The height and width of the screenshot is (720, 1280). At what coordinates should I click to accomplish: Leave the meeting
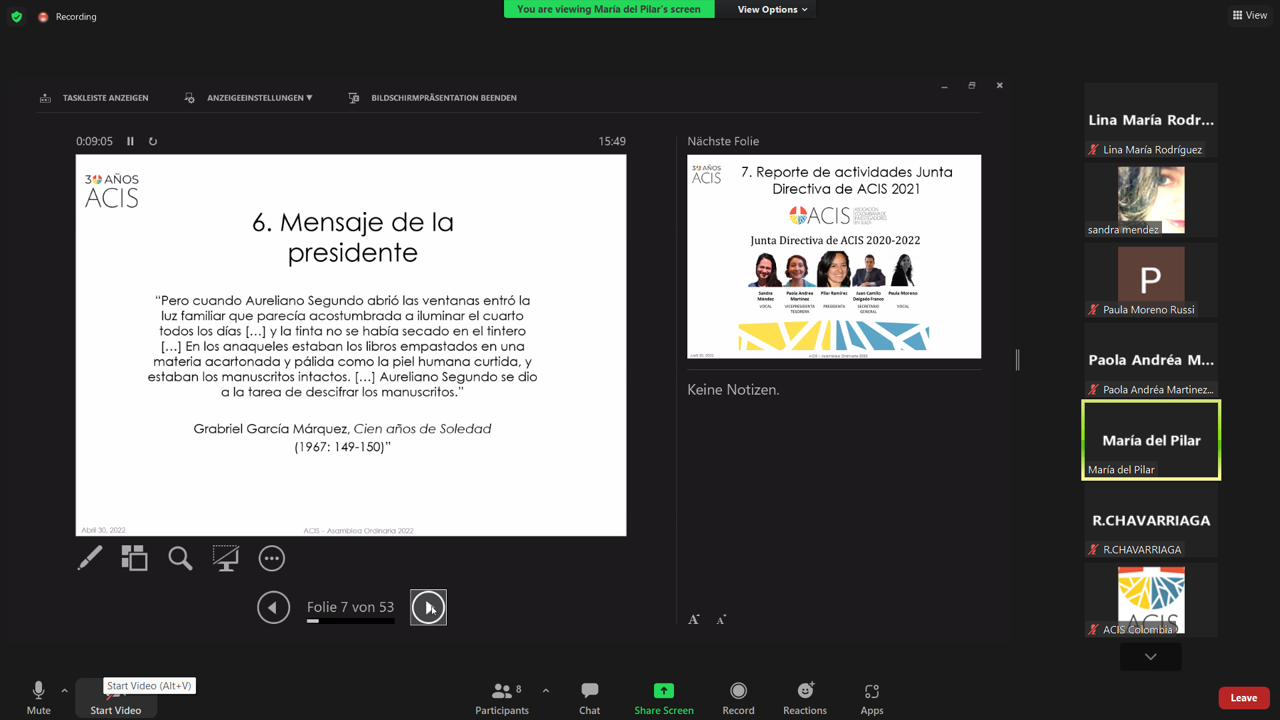click(x=1243, y=697)
